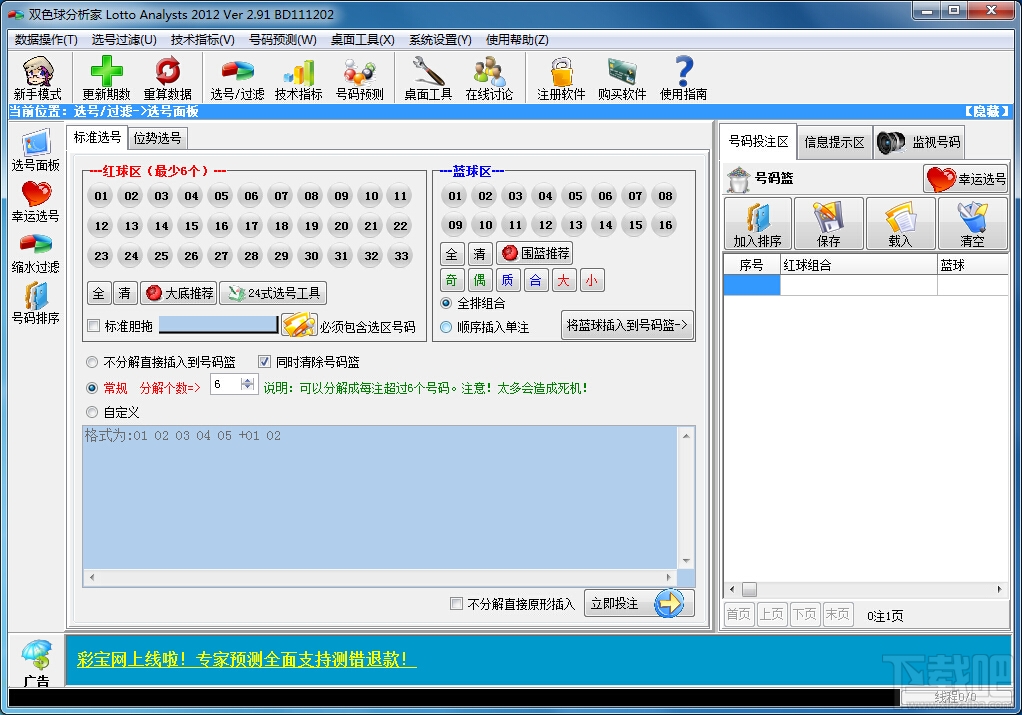
Task: Open the 彩宝网上线啦 advertisement link
Action: (x=246, y=659)
